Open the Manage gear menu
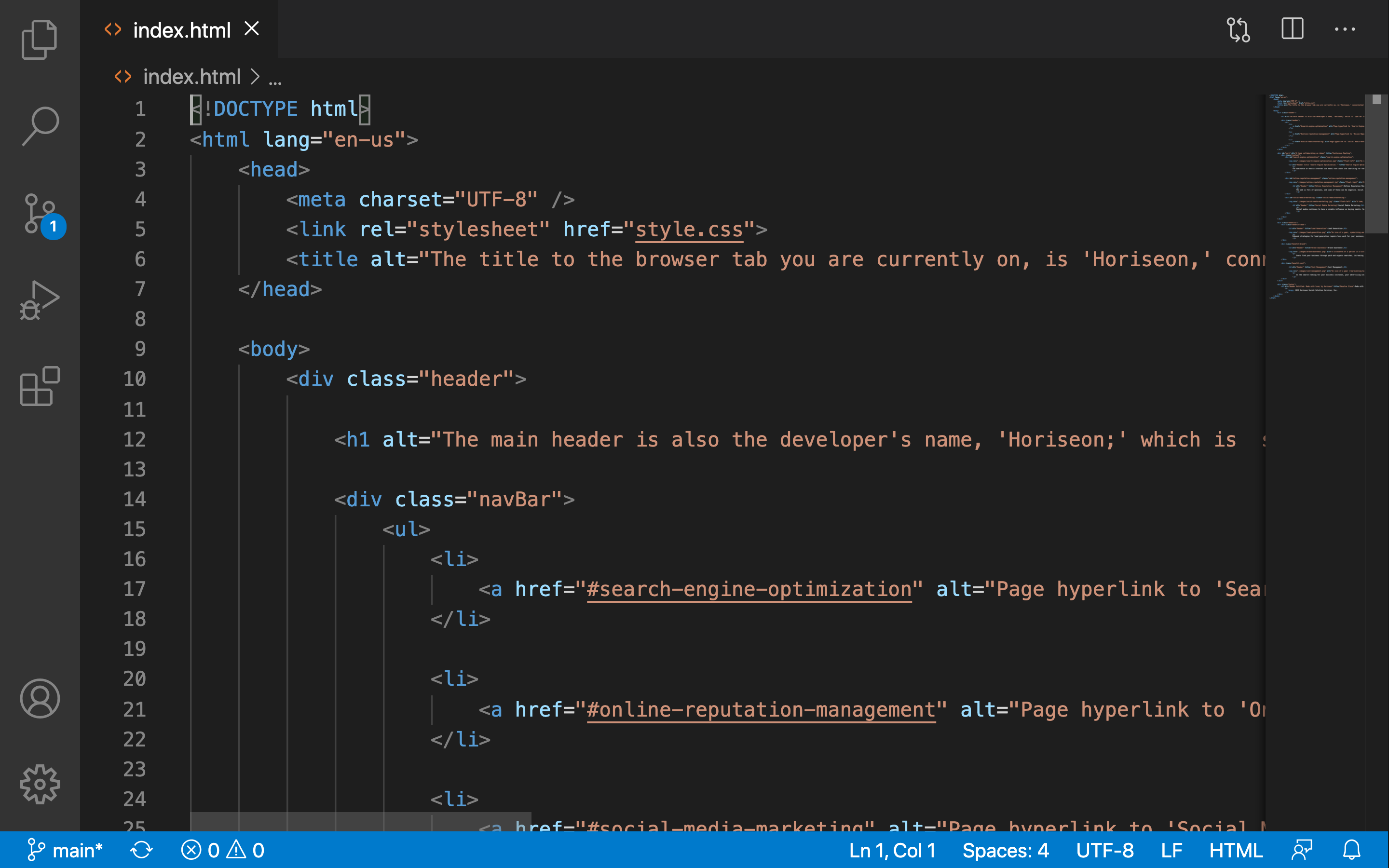 (39, 784)
